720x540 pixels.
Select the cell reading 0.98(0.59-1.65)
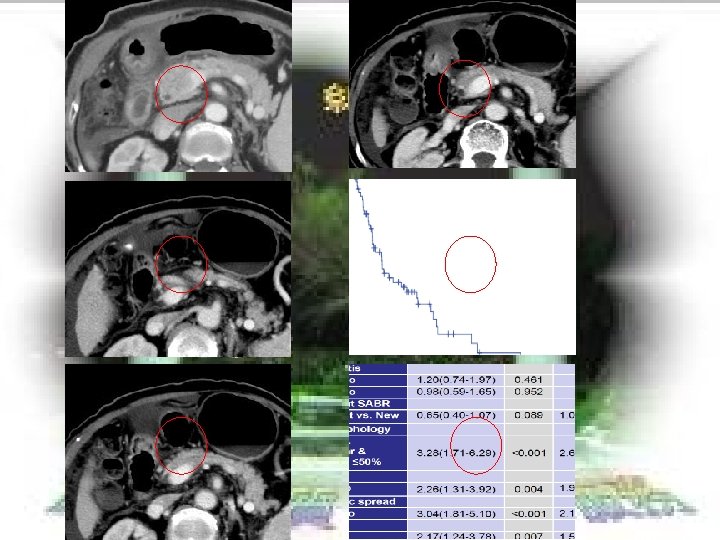(456, 392)
